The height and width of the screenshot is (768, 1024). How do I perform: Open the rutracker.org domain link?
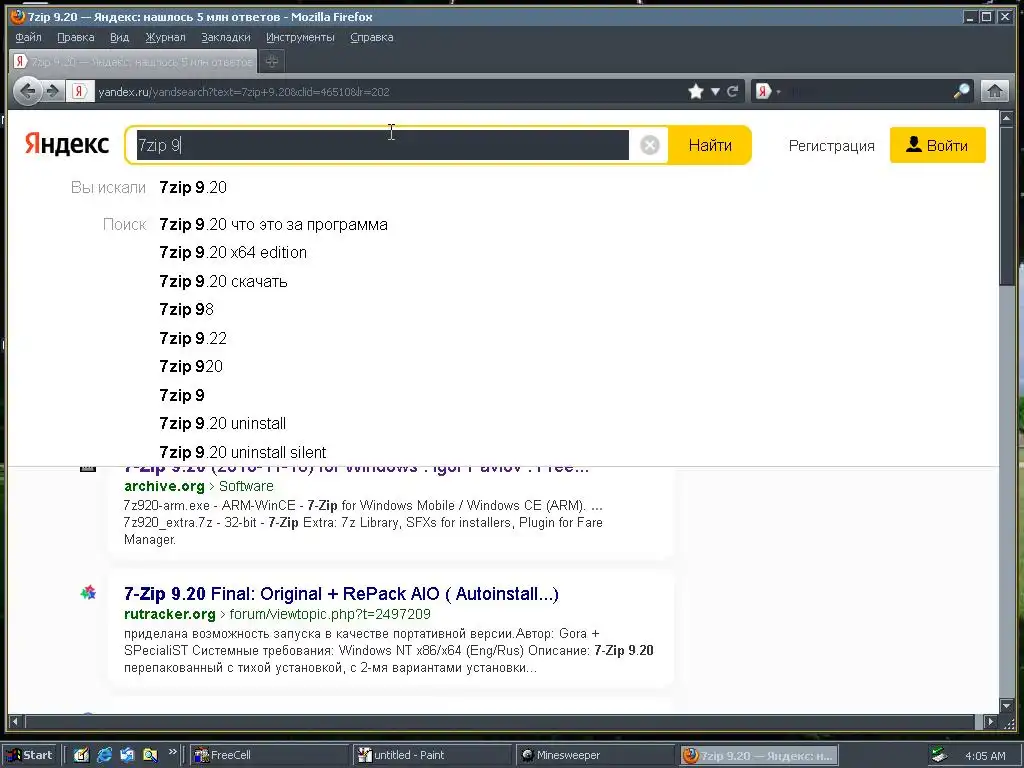[x=170, y=615]
